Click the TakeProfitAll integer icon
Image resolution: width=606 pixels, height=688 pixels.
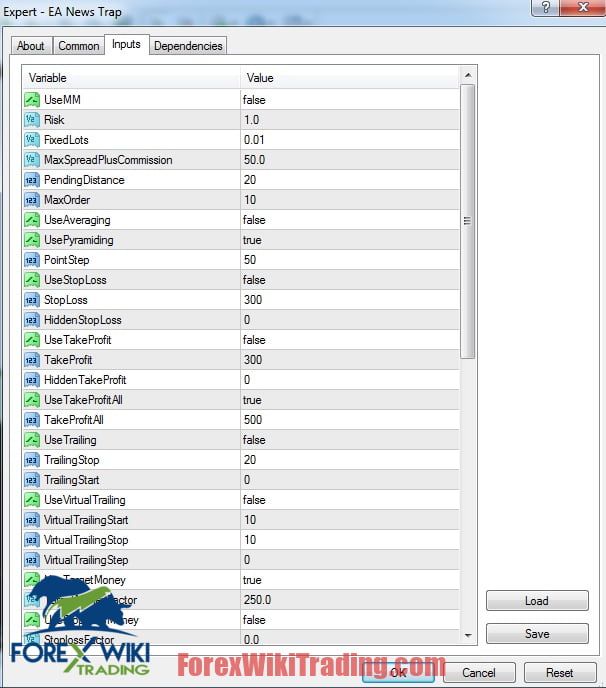(32, 420)
